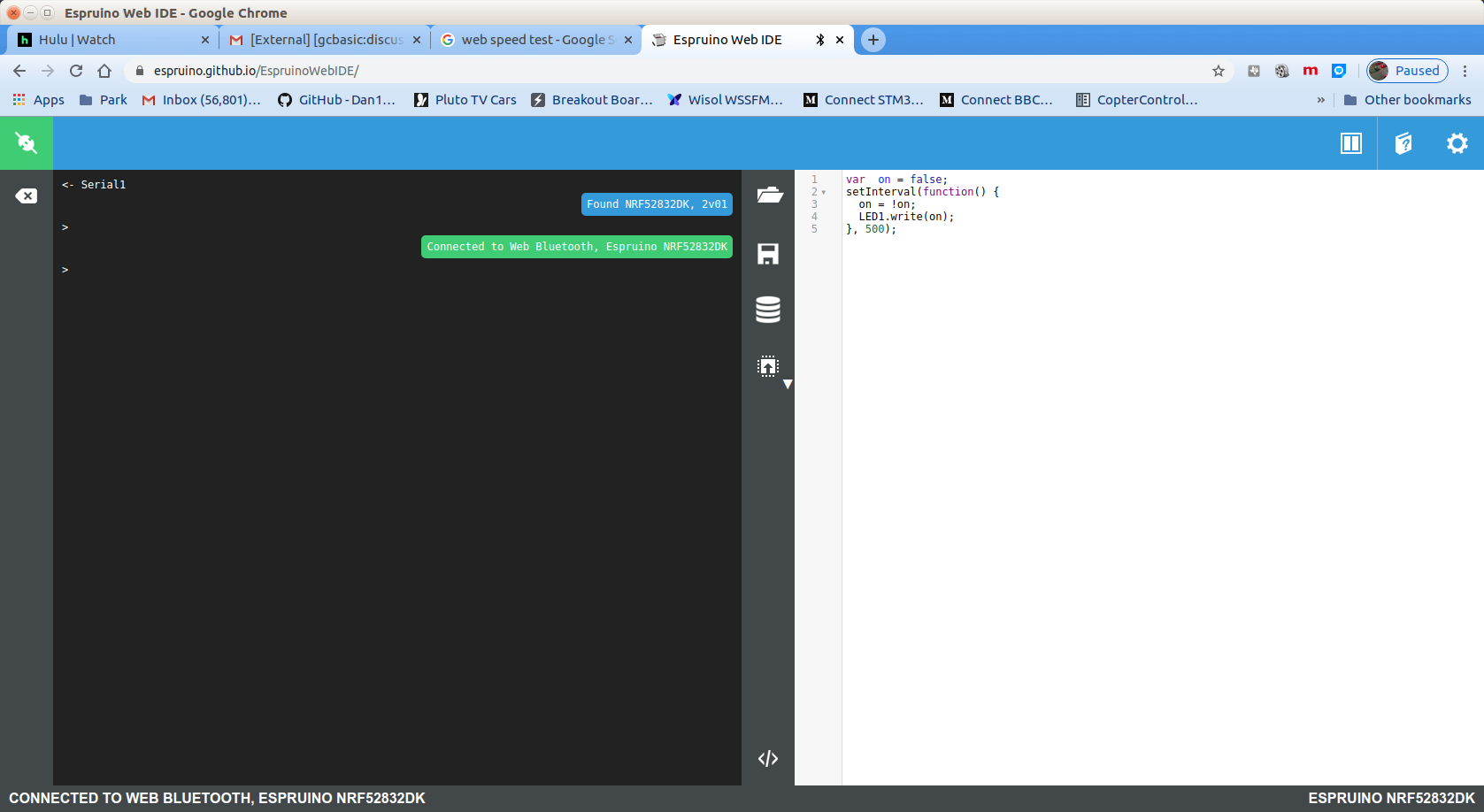Clear the terminal with the erase icon
The width and height of the screenshot is (1484, 812).
pyautogui.click(x=27, y=195)
